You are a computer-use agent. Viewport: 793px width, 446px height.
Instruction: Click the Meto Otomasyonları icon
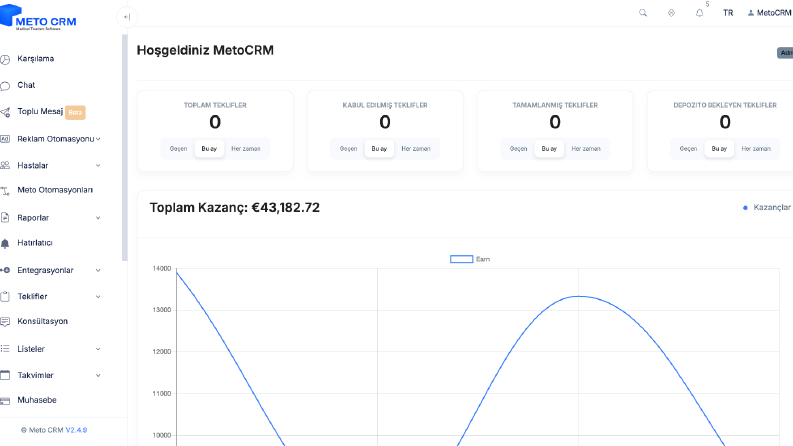5,191
